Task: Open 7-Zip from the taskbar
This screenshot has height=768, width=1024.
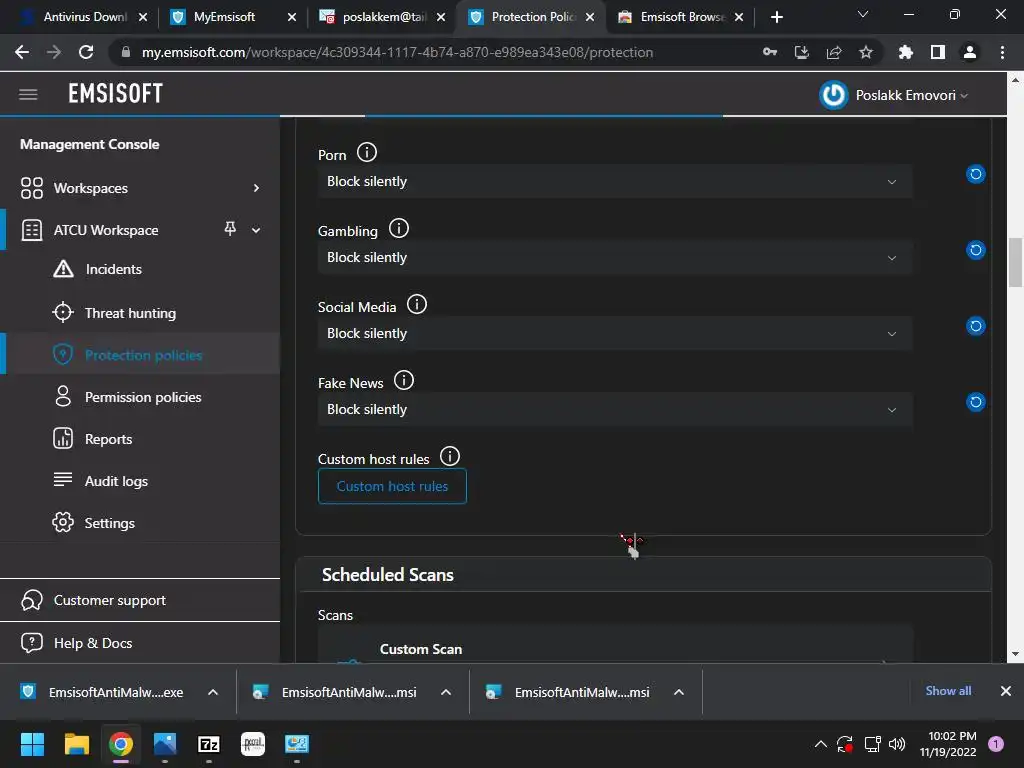Action: tap(209, 744)
